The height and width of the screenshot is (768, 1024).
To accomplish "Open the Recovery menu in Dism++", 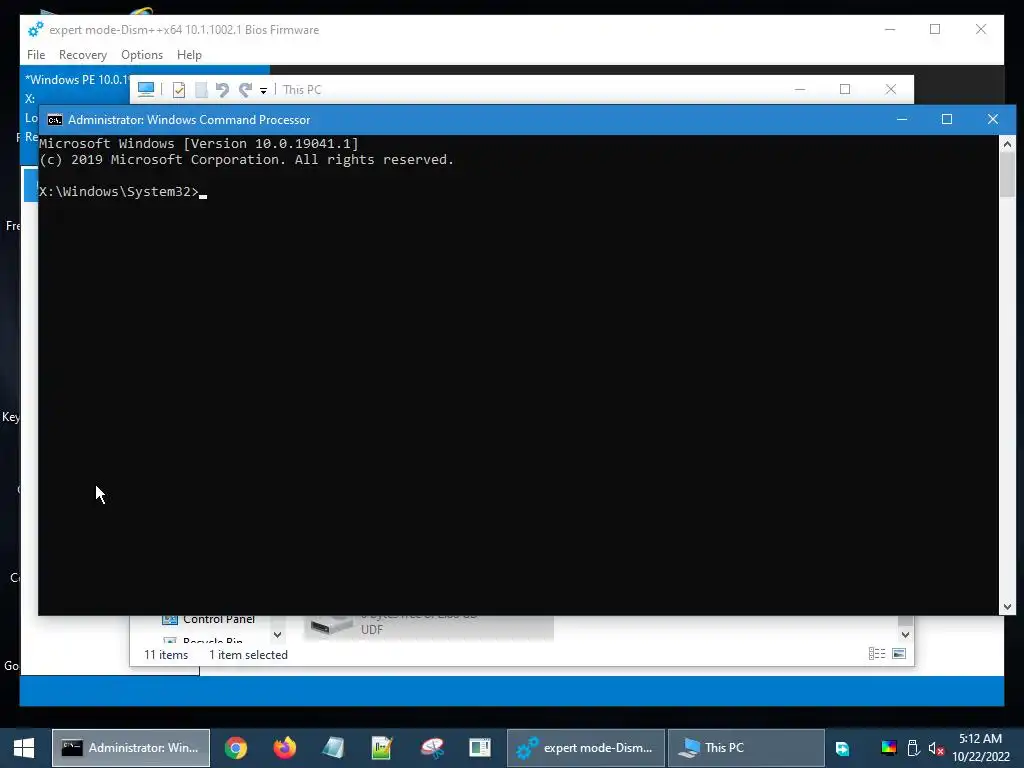I will pos(83,55).
